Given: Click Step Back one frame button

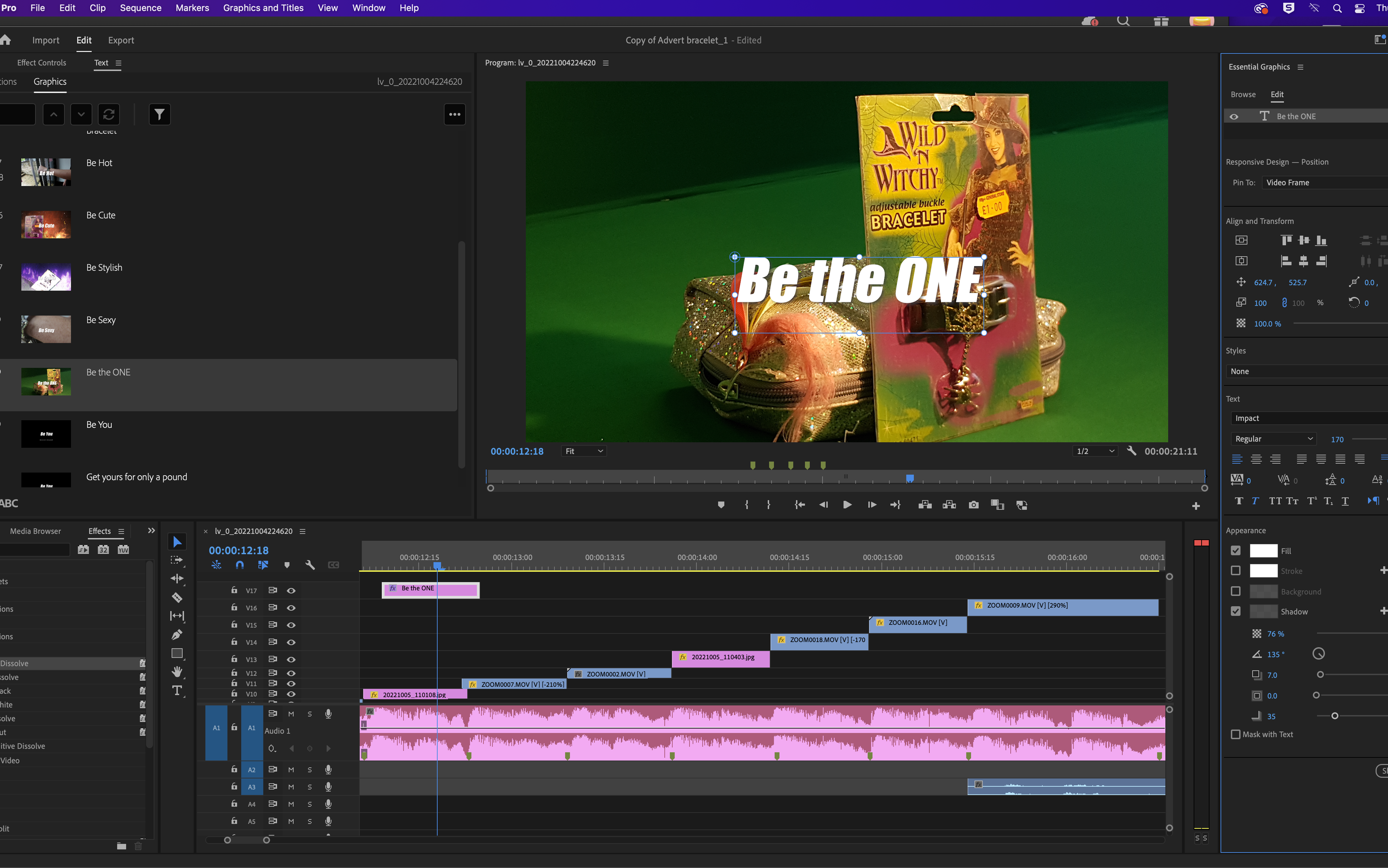Looking at the screenshot, I should tap(824, 505).
